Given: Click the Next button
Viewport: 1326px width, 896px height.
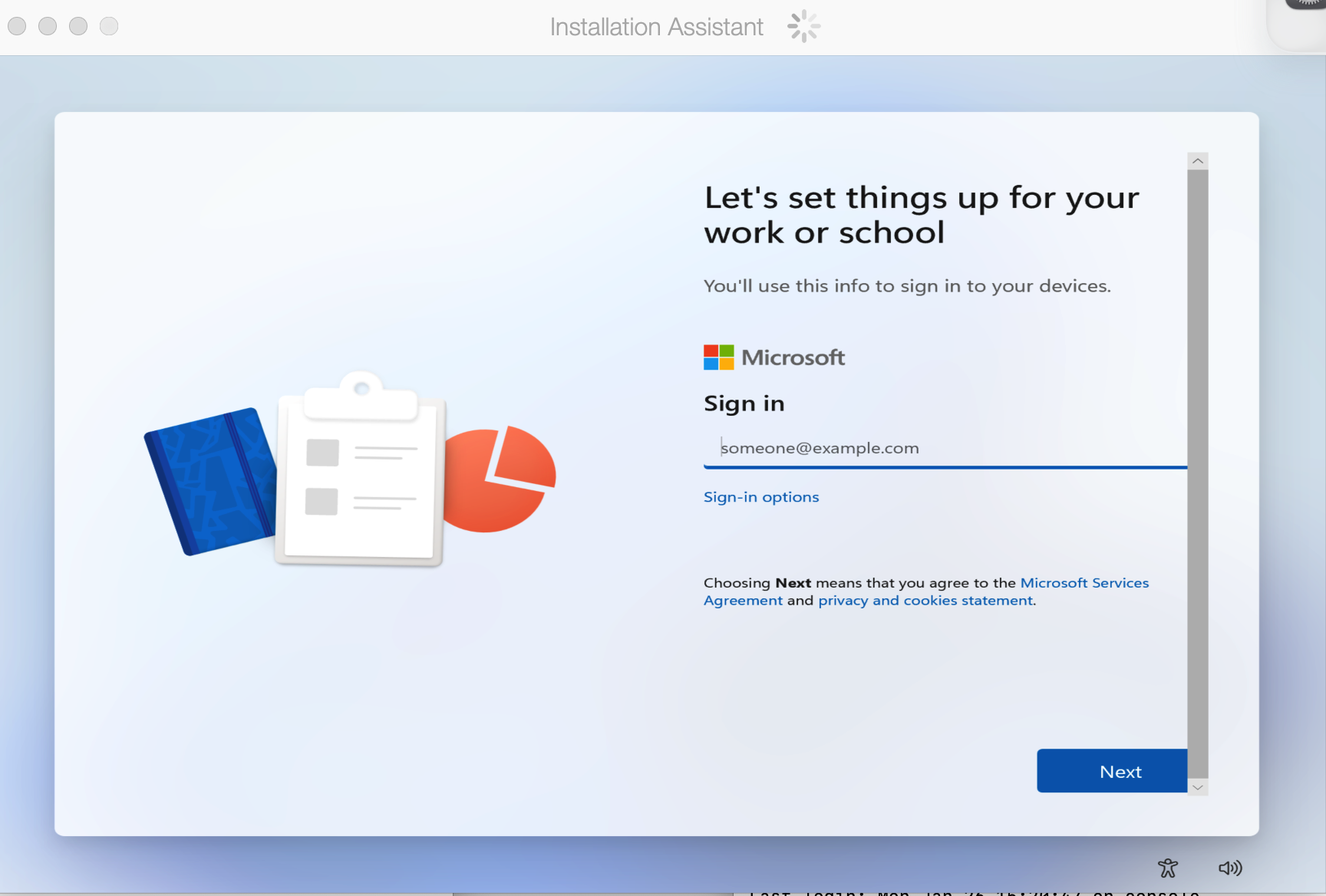Looking at the screenshot, I should (x=1112, y=771).
